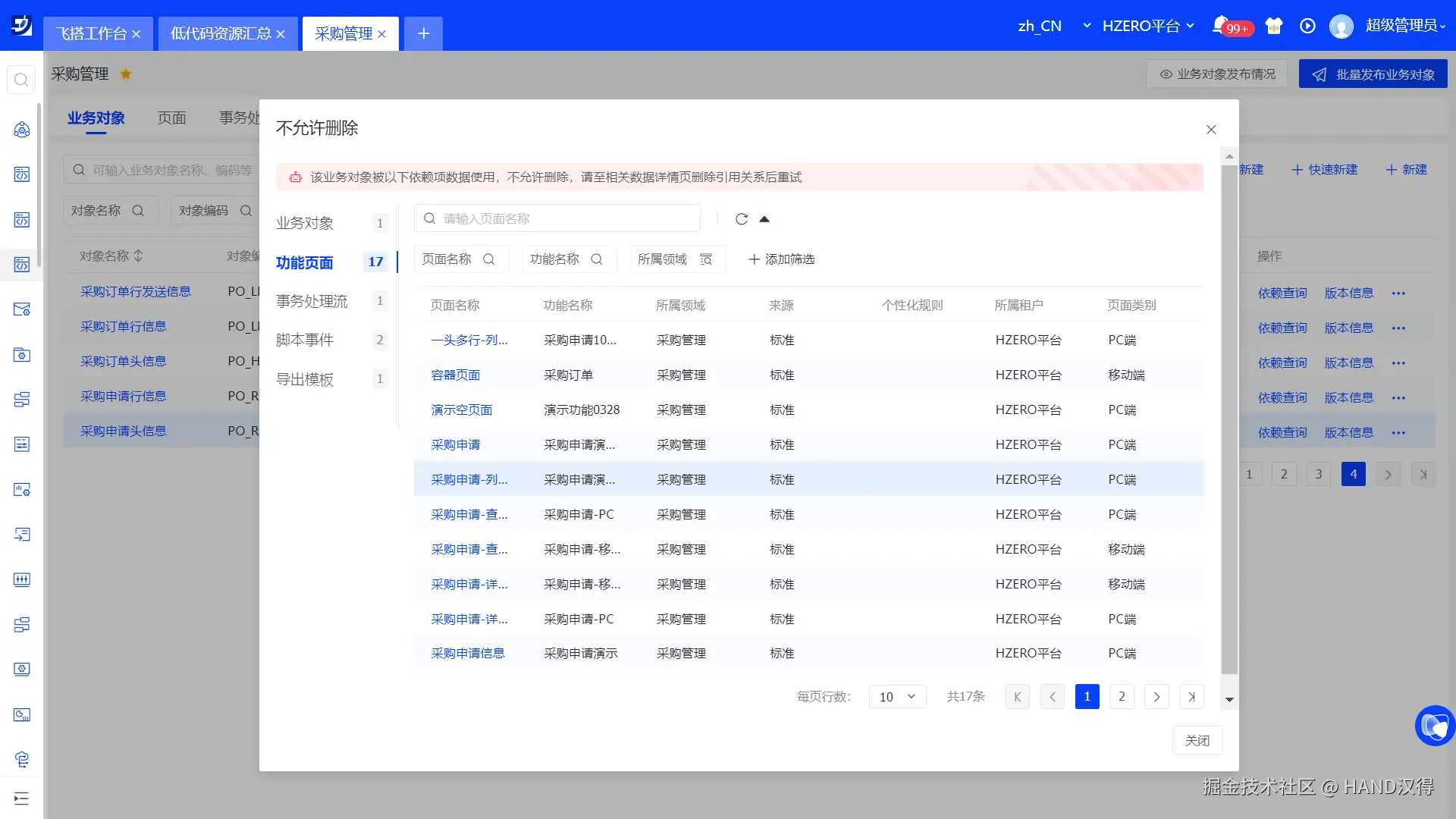
Task: Switch to the 低代码资源汇总 tab
Action: (220, 33)
